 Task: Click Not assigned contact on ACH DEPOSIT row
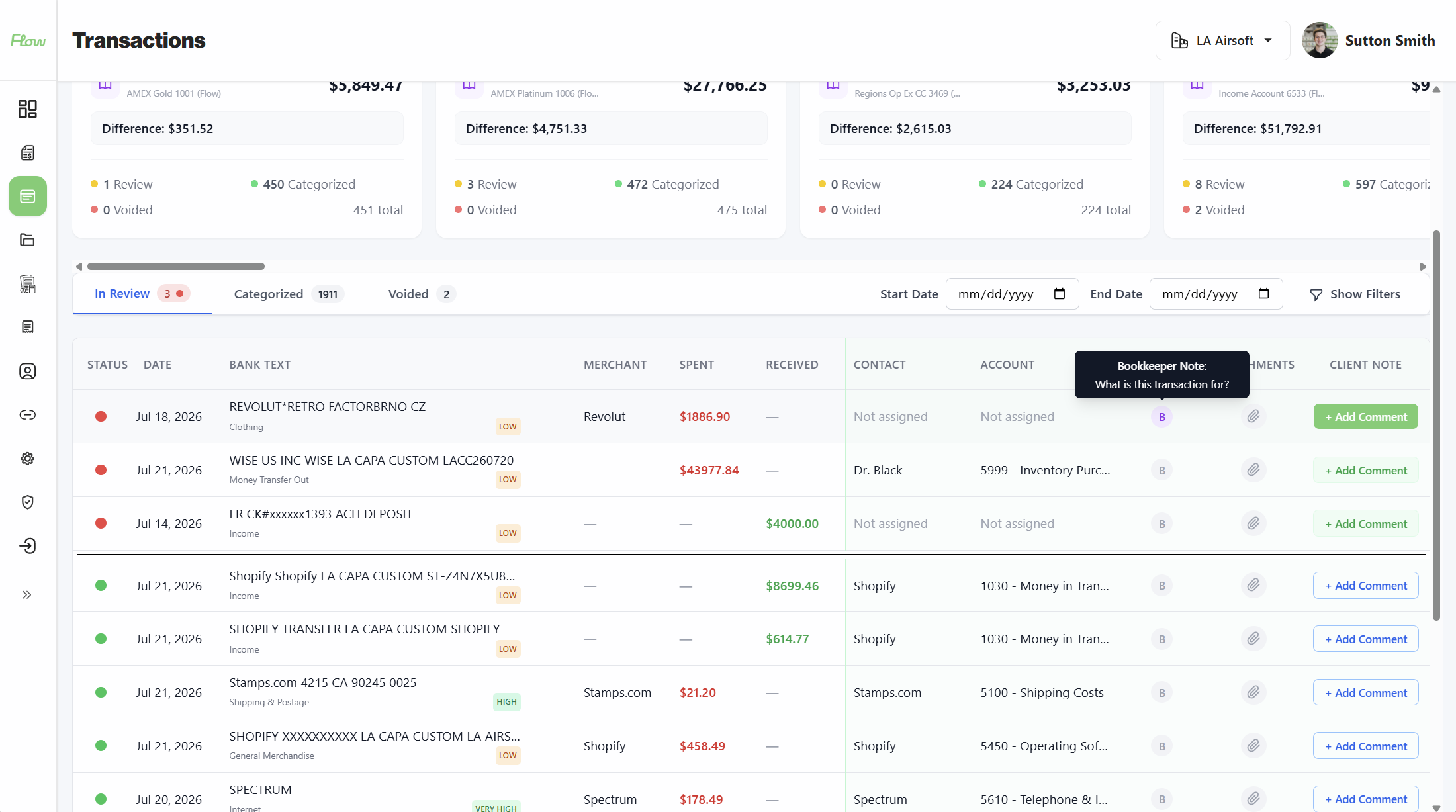(890, 523)
